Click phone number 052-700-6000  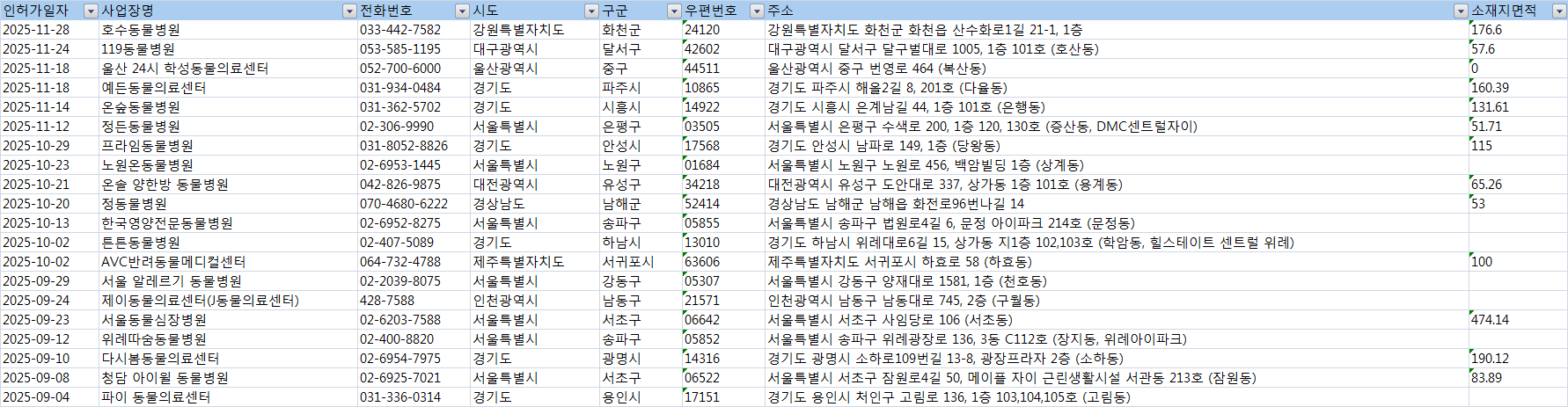click(x=414, y=69)
